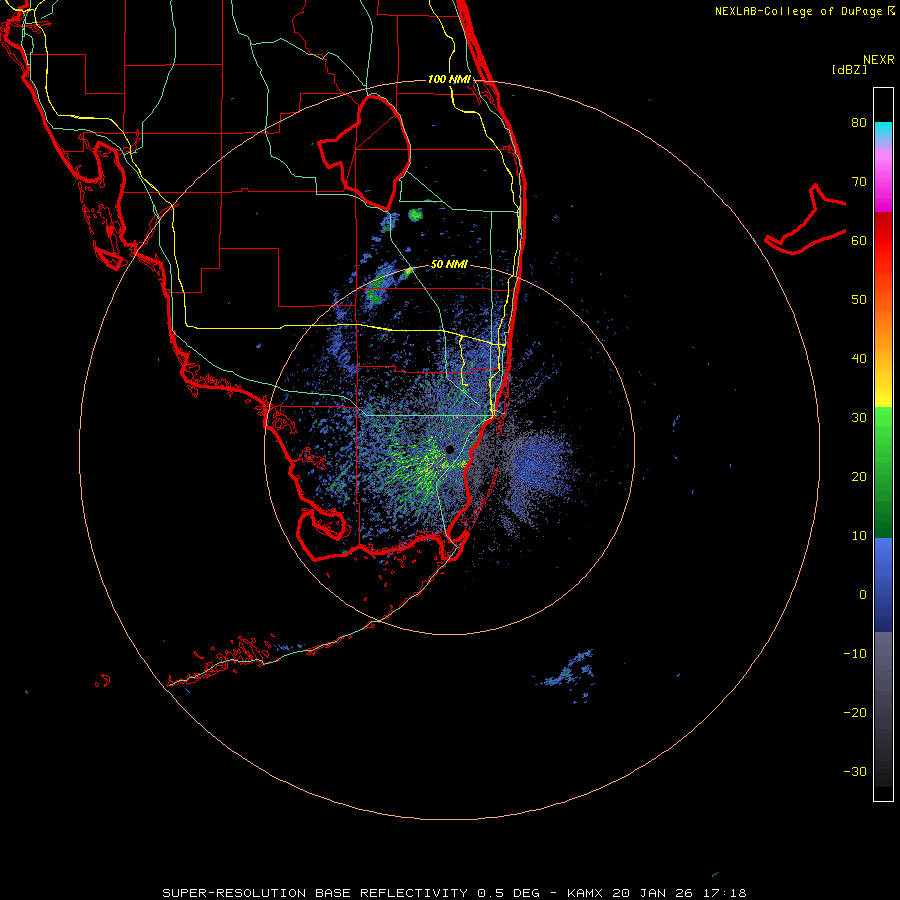Click the green band of the reflectivity color bar
Screen dimensions: 900x900
[x=883, y=472]
